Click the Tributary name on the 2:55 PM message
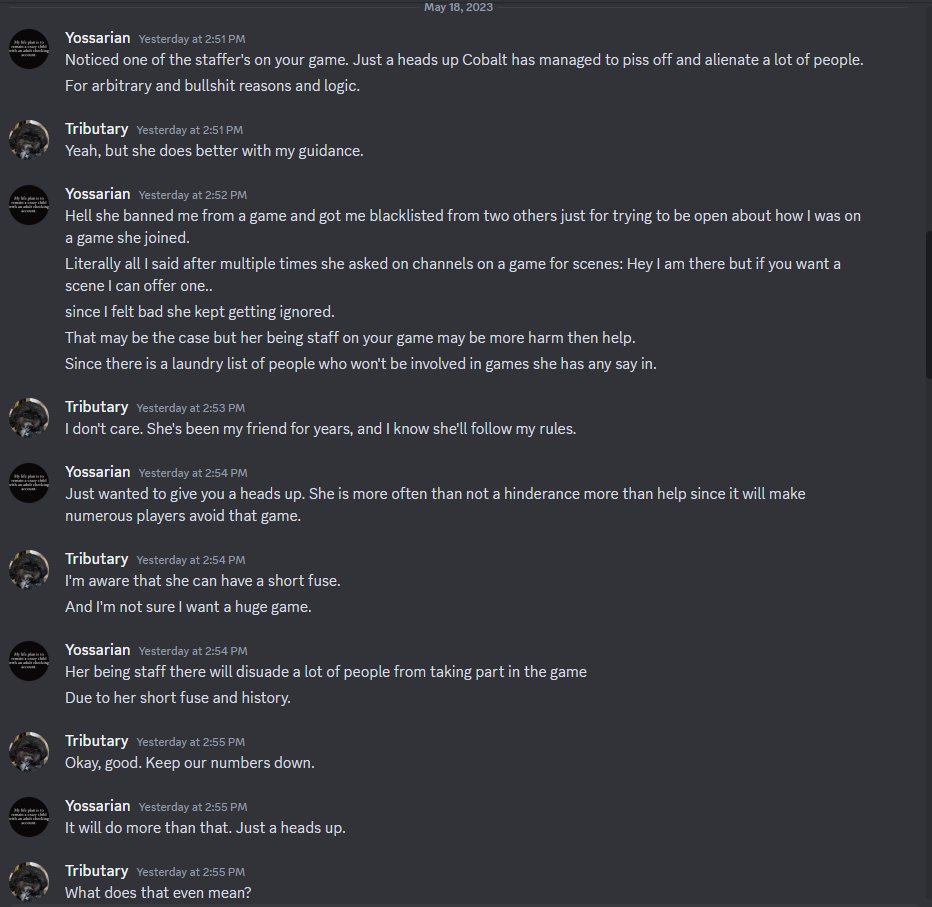This screenshot has height=907, width=932. coord(96,740)
